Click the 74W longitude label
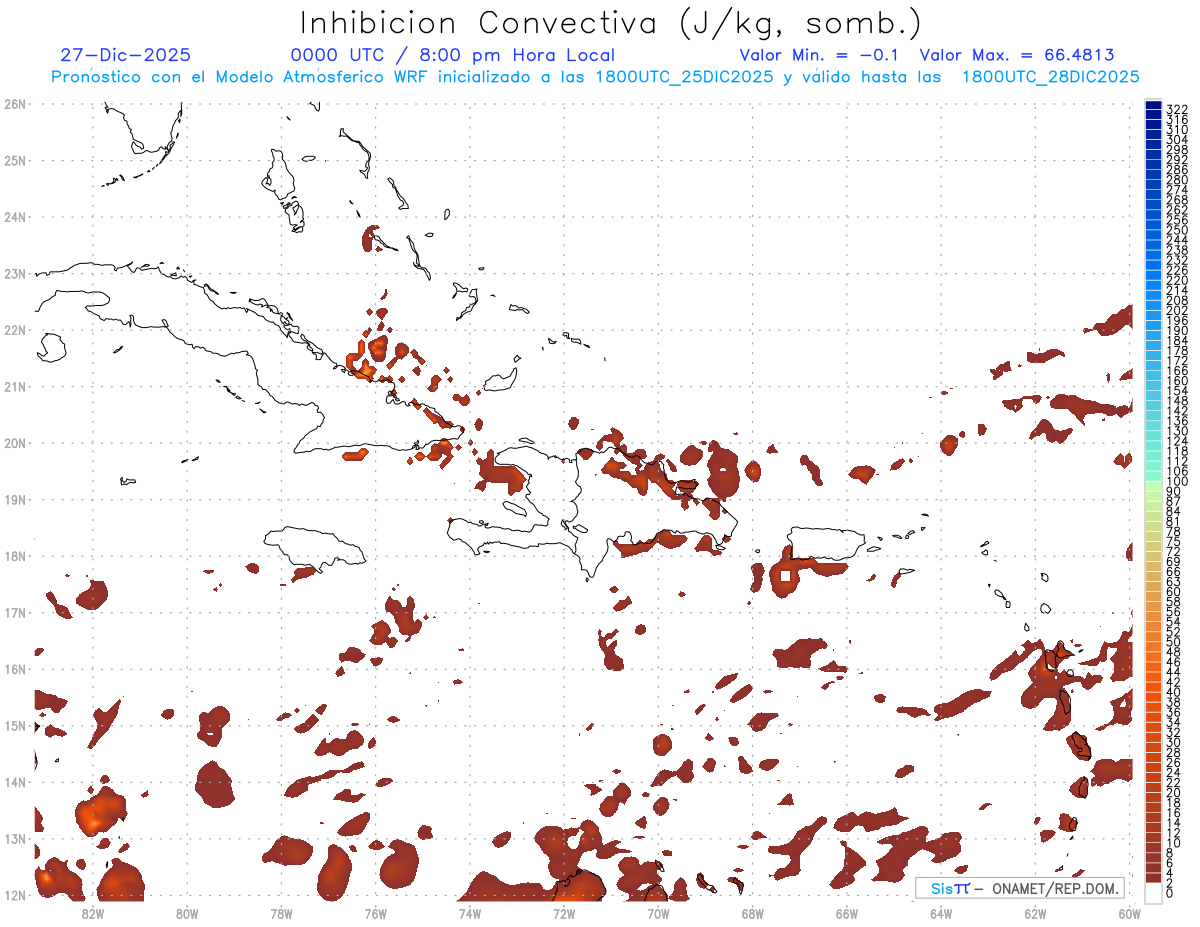Viewport: 1200px width, 927px height. click(x=470, y=913)
